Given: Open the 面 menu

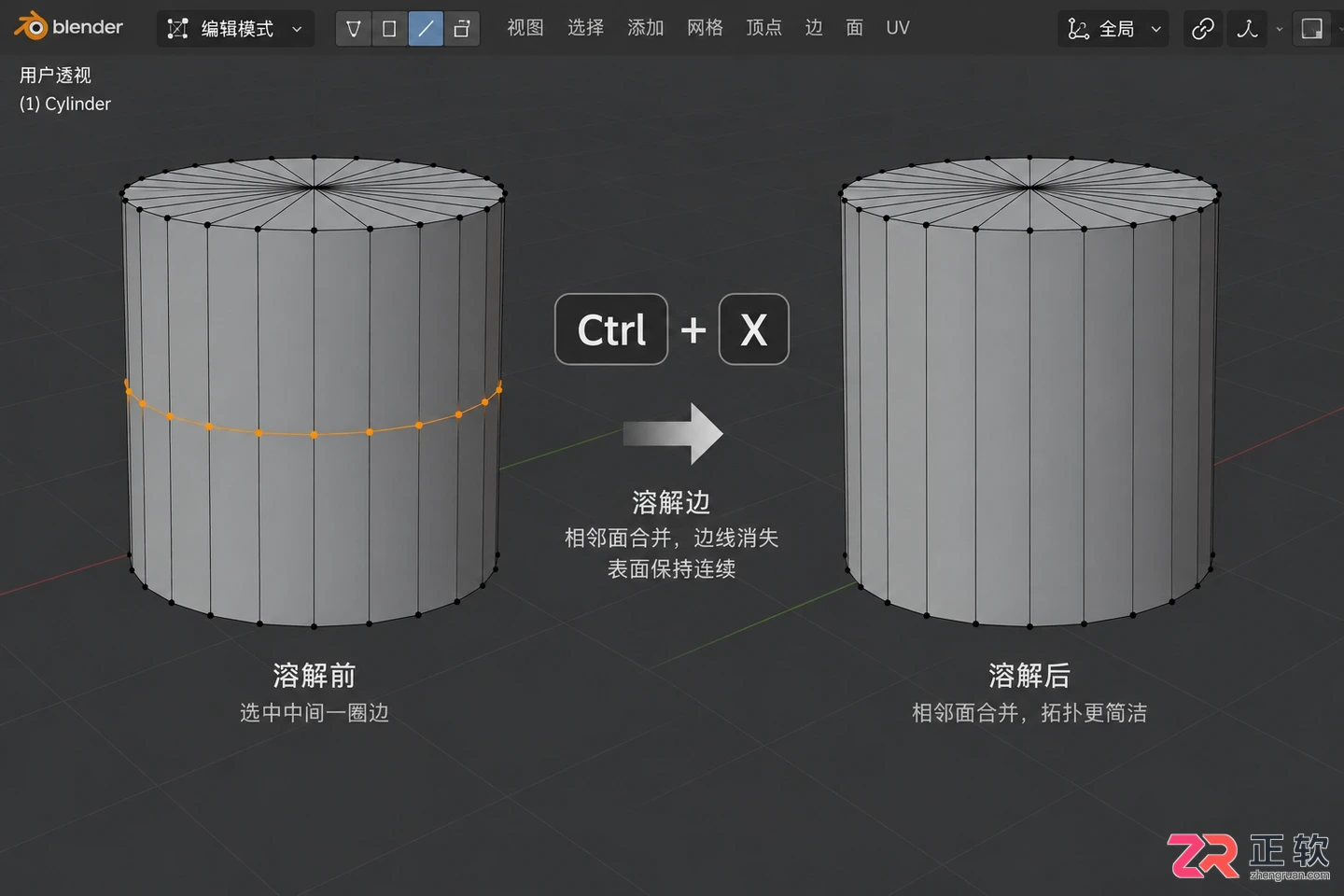Looking at the screenshot, I should pyautogui.click(x=854, y=28).
